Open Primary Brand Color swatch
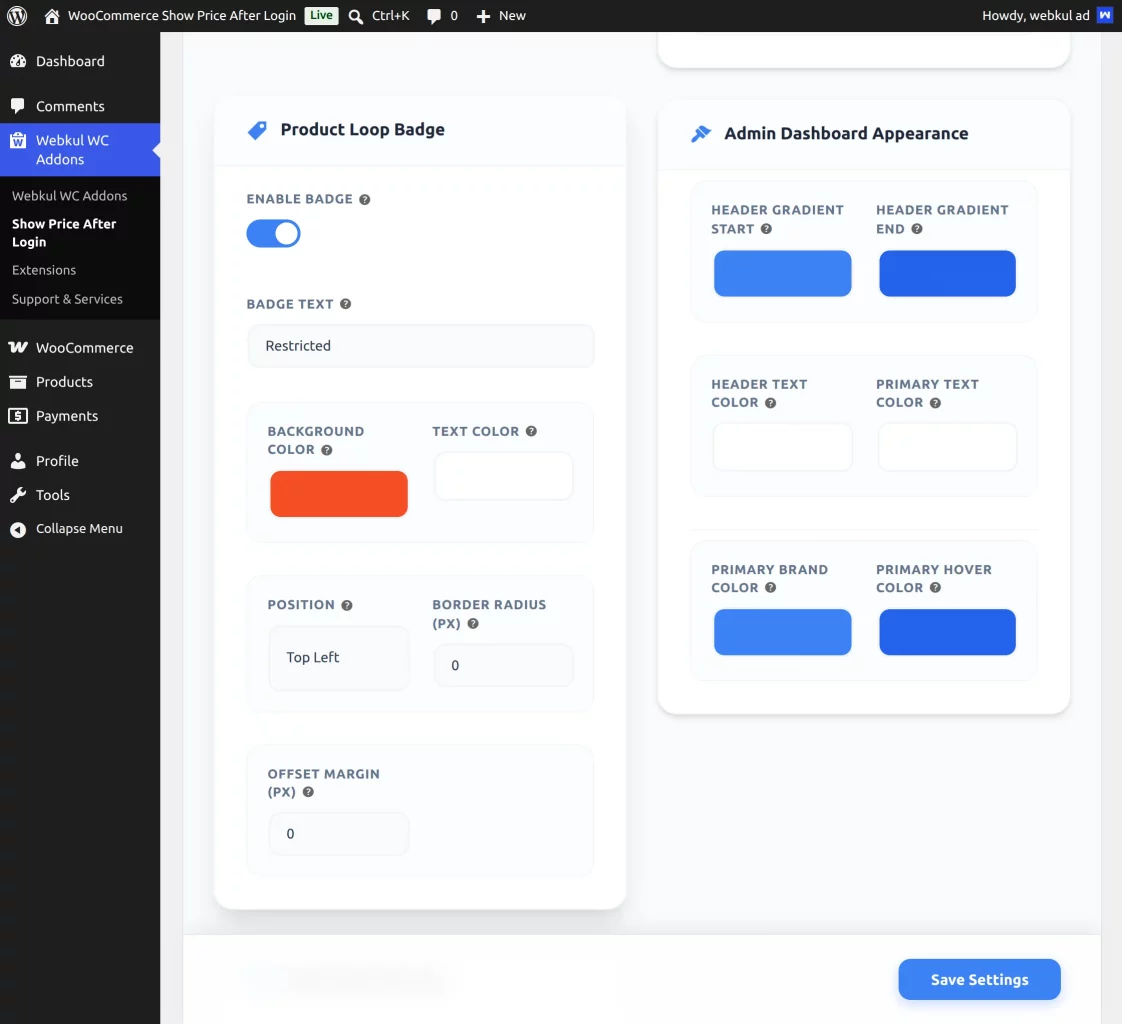The height and width of the screenshot is (1024, 1122). click(783, 632)
